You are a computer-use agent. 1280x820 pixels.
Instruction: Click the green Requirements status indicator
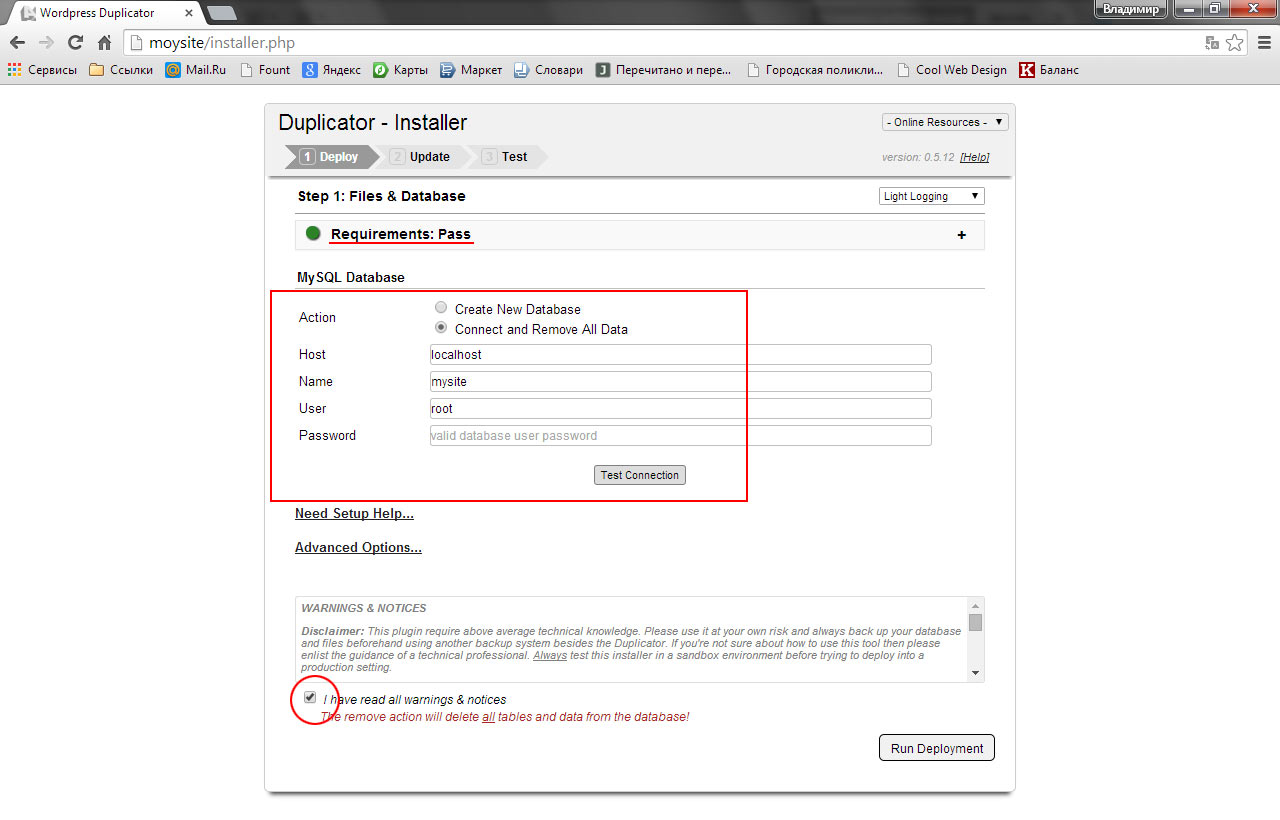(313, 234)
